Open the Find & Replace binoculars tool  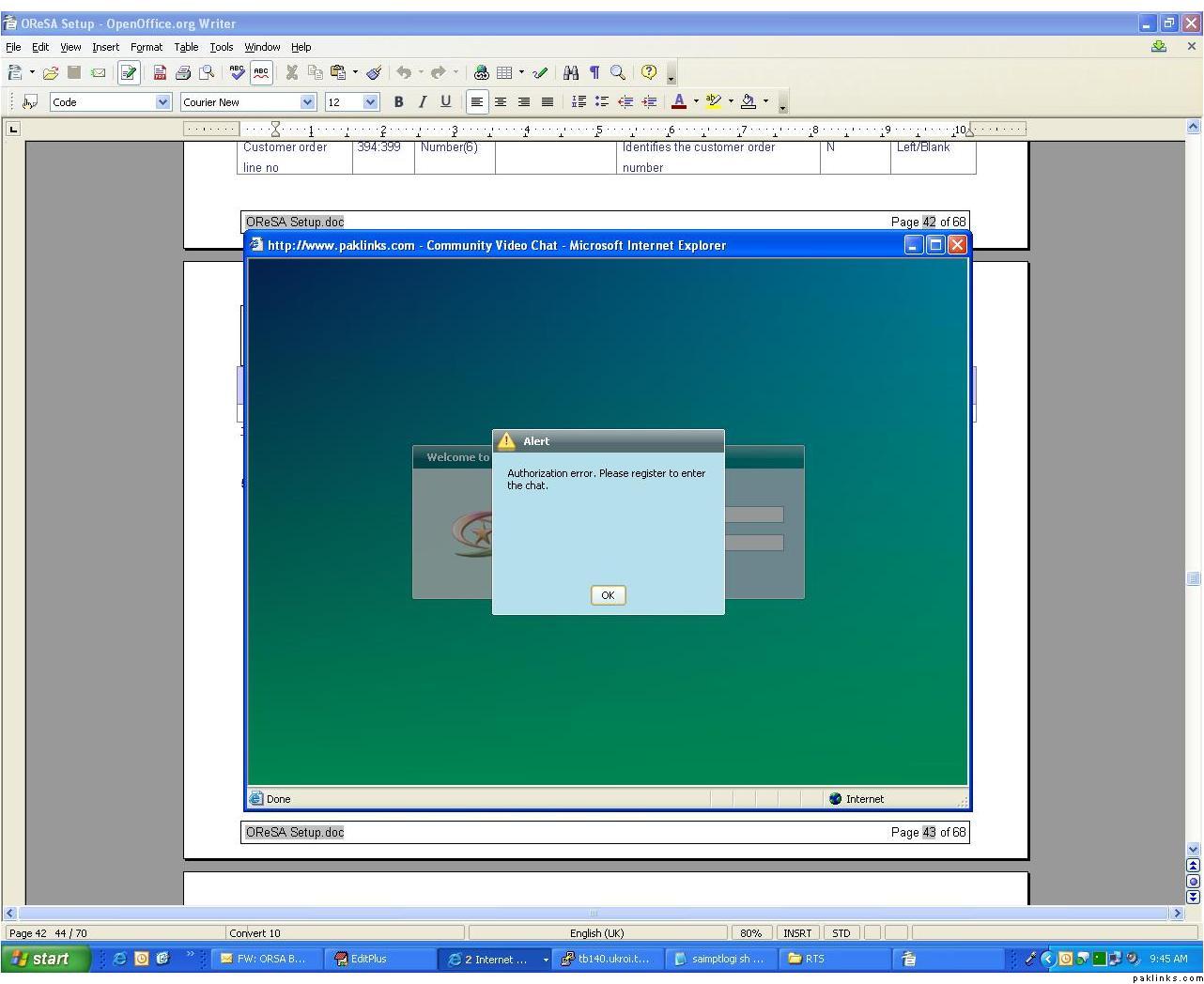click(570, 72)
